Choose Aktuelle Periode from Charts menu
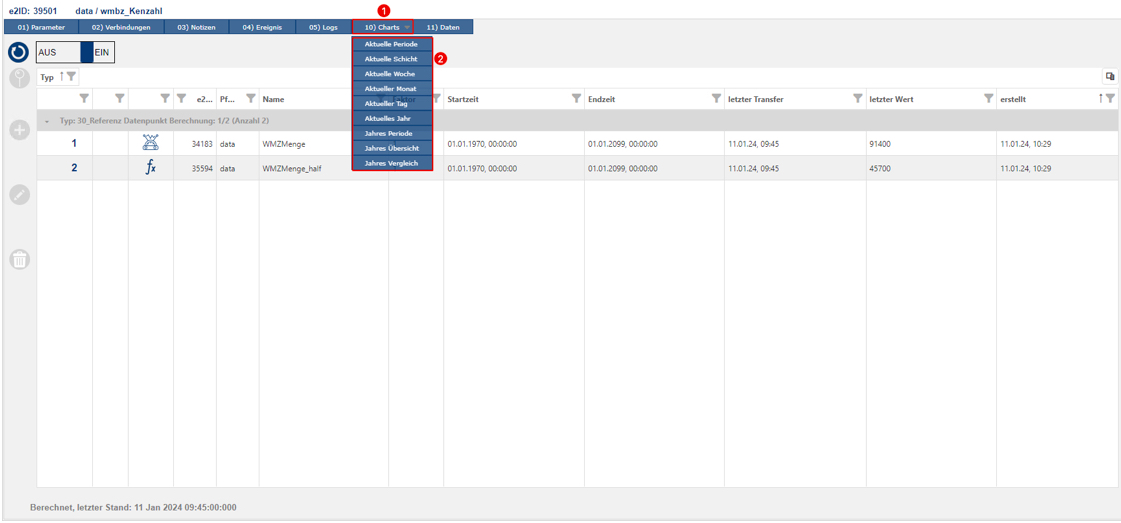The width and height of the screenshot is (1121, 523). [x=392, y=44]
